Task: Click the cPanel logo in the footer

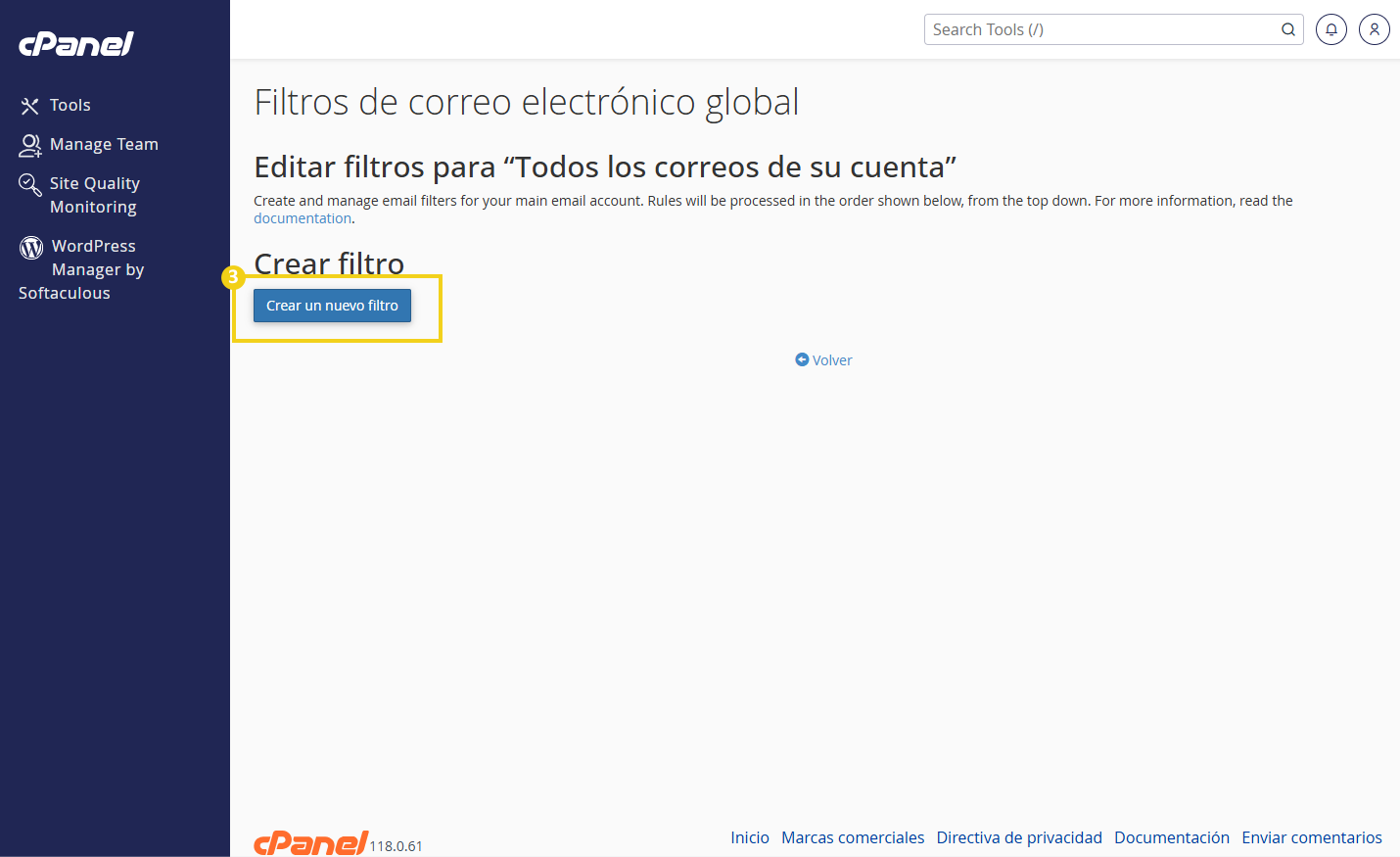Action: coord(309,840)
